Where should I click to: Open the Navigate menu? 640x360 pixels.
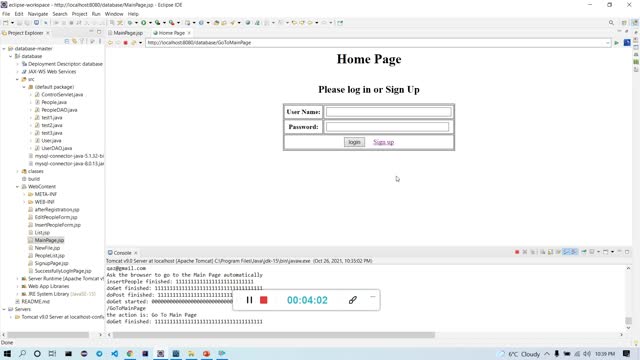click(38, 14)
